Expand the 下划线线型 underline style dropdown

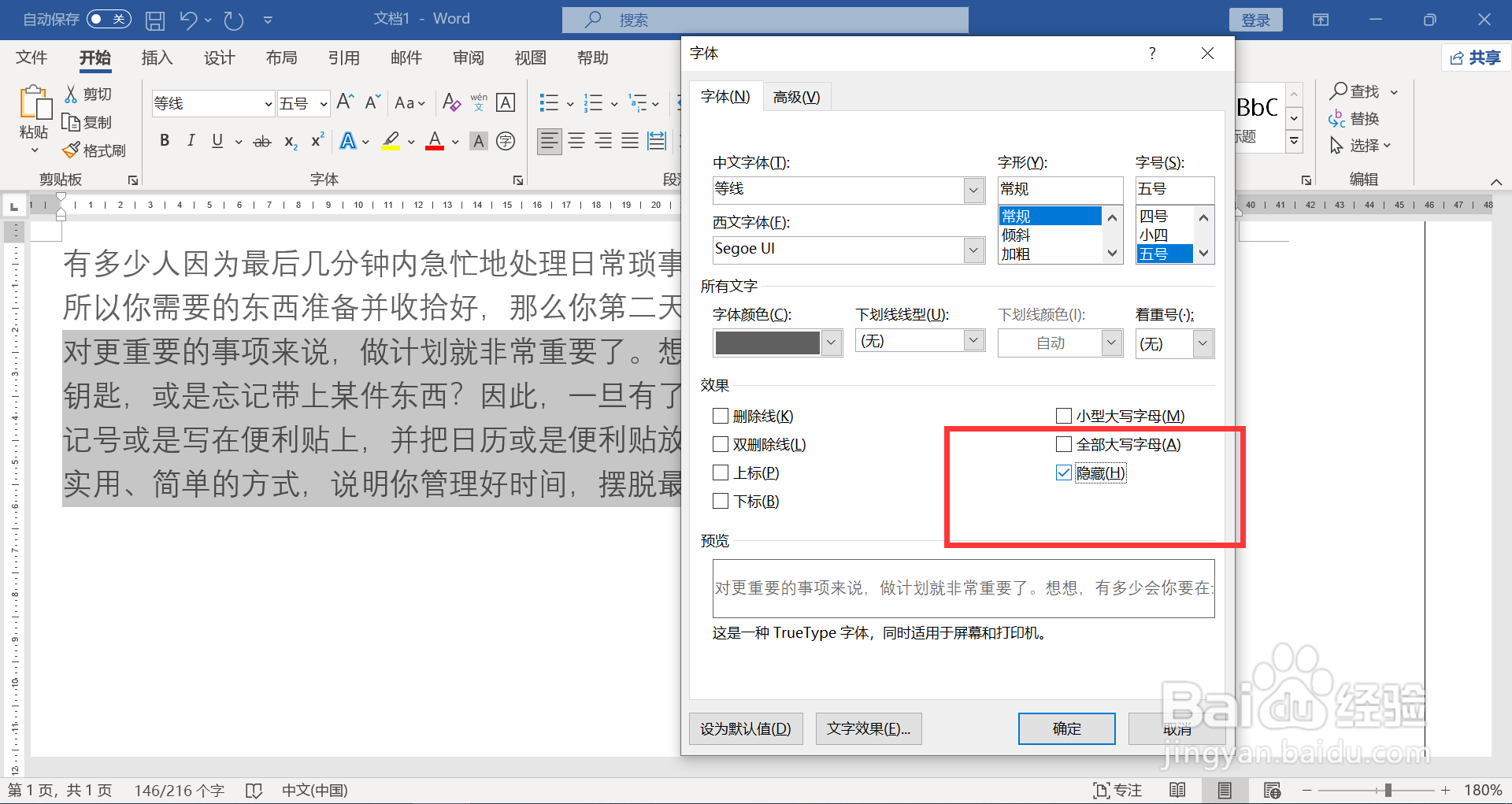tap(973, 340)
